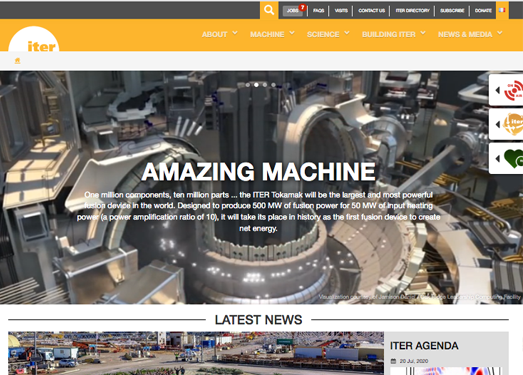Expand the News & Media dropdown

(470, 34)
